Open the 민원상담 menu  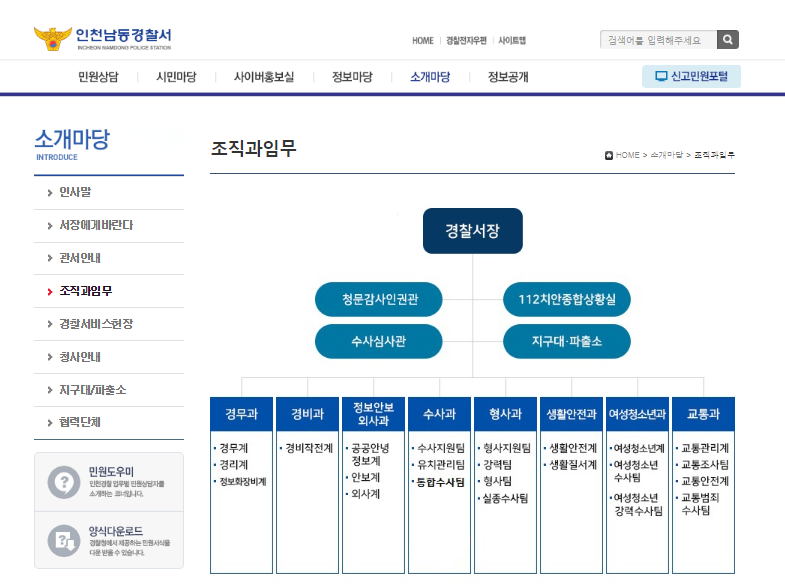pyautogui.click(x=98, y=77)
